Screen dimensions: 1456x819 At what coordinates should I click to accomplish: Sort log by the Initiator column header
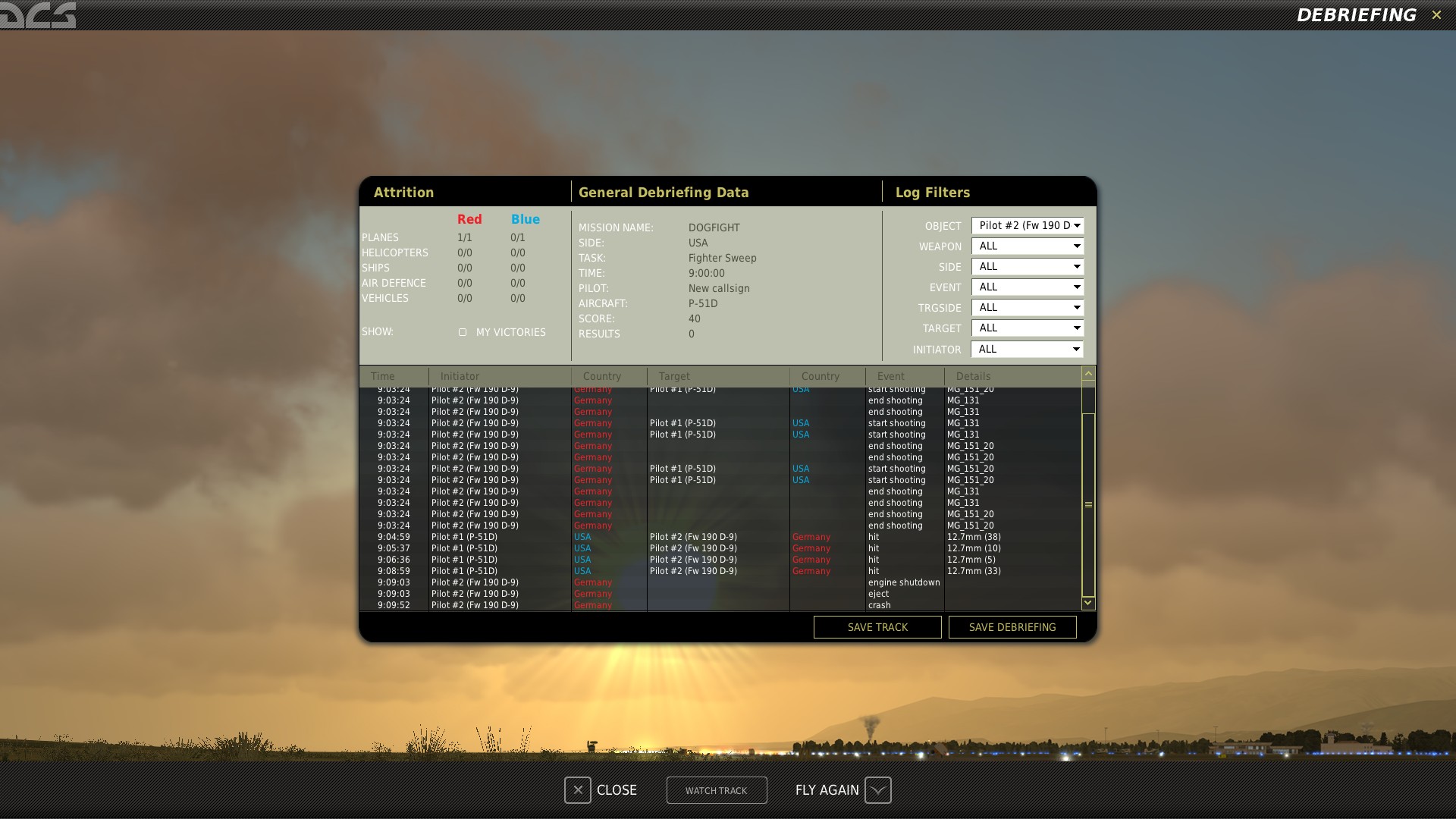(460, 376)
